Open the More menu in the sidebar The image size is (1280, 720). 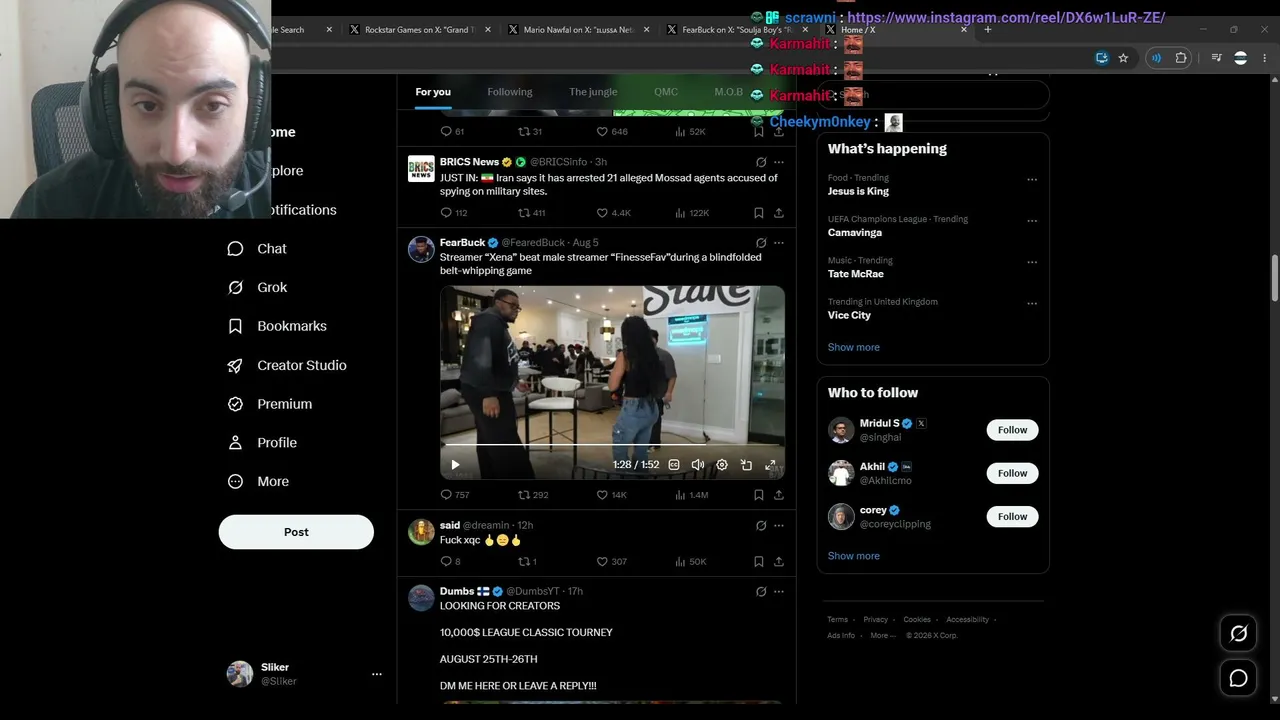(x=258, y=482)
